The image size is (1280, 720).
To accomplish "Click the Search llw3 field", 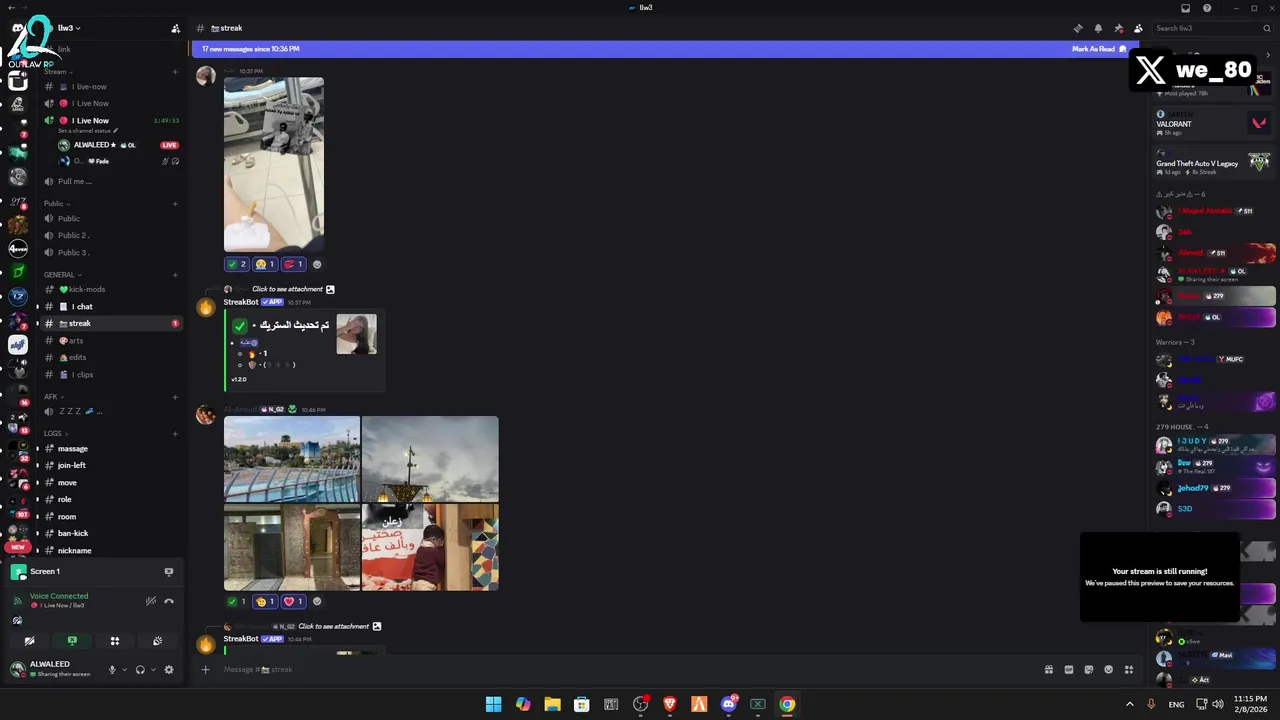I will point(1211,28).
